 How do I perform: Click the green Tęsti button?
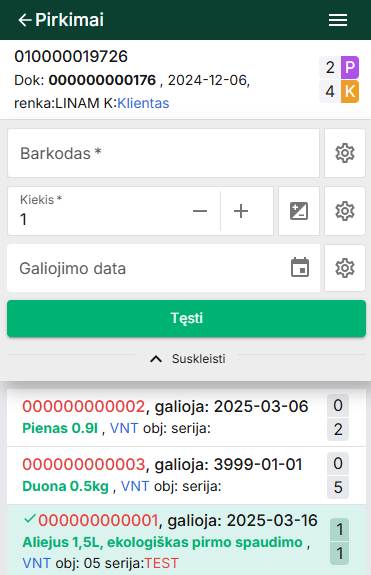pos(186,318)
